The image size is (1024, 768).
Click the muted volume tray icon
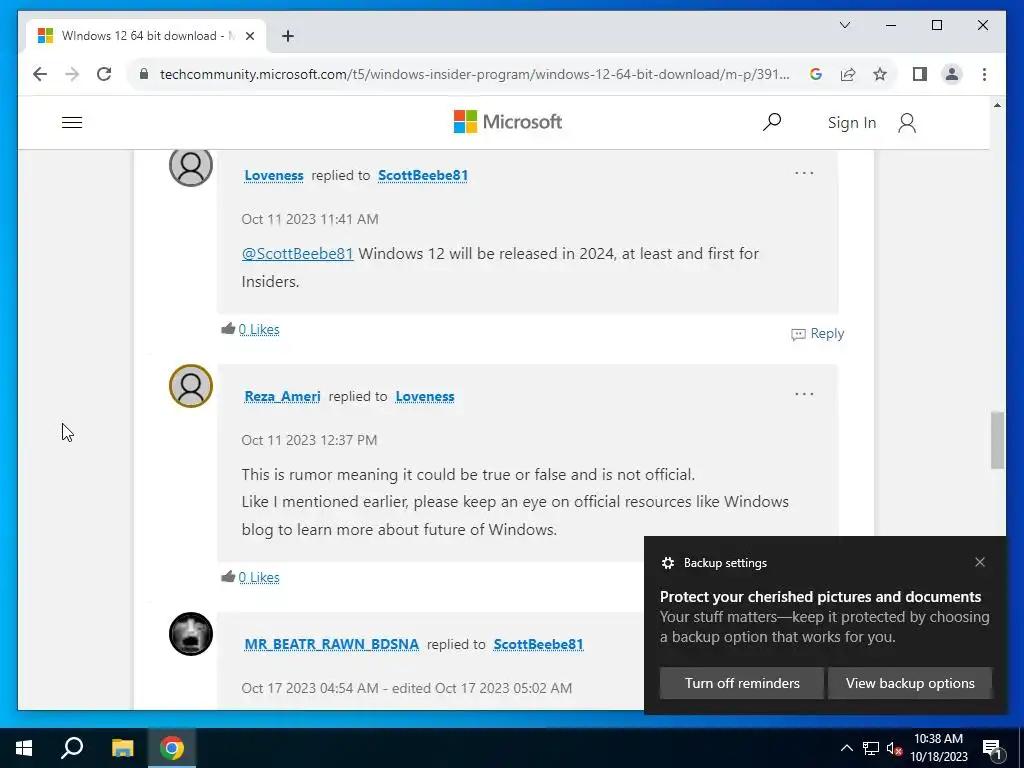tap(894, 748)
